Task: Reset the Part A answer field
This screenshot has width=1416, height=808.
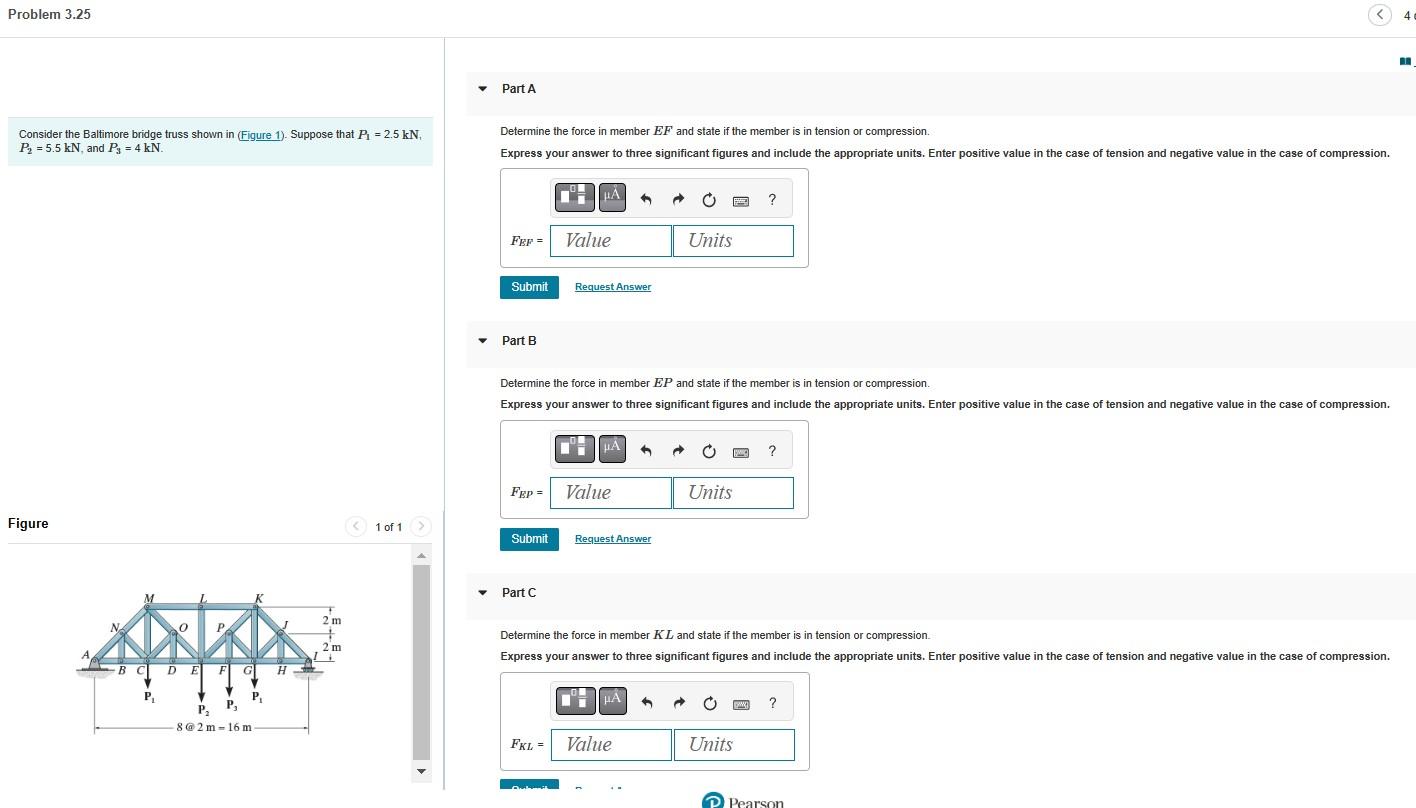Action: pos(709,200)
